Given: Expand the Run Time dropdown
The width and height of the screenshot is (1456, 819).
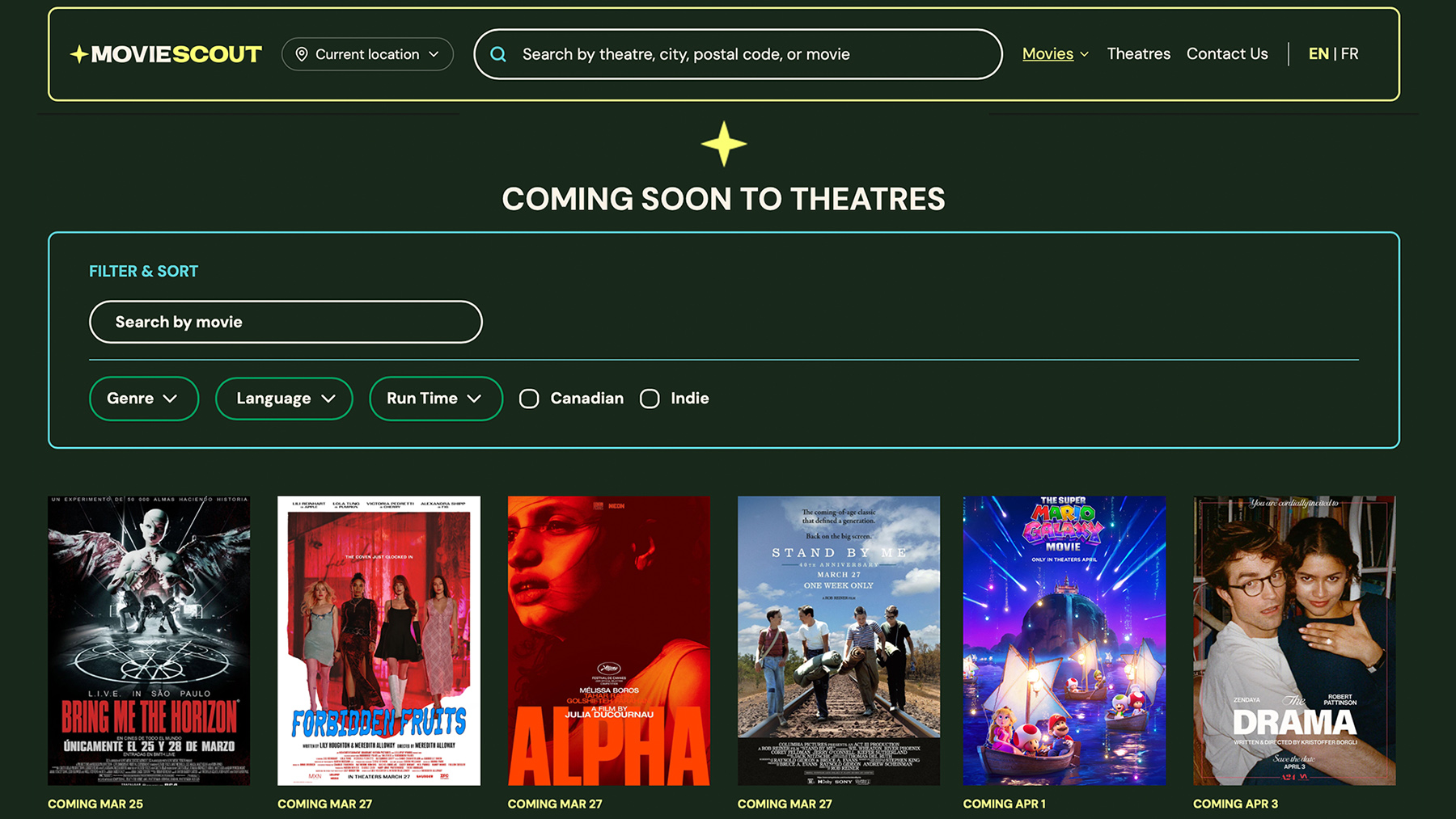Looking at the screenshot, I should [435, 398].
